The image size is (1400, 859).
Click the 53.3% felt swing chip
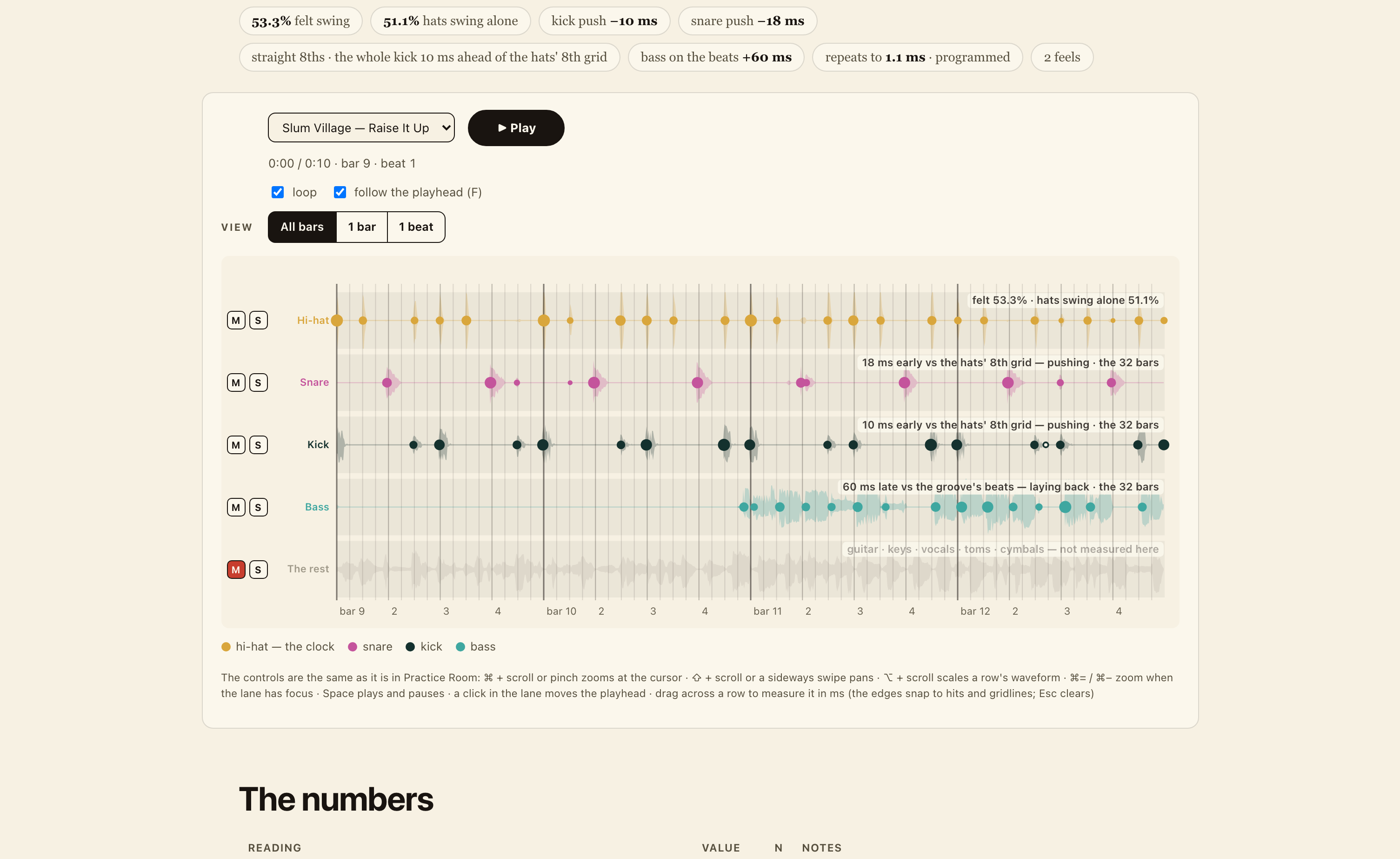(300, 21)
